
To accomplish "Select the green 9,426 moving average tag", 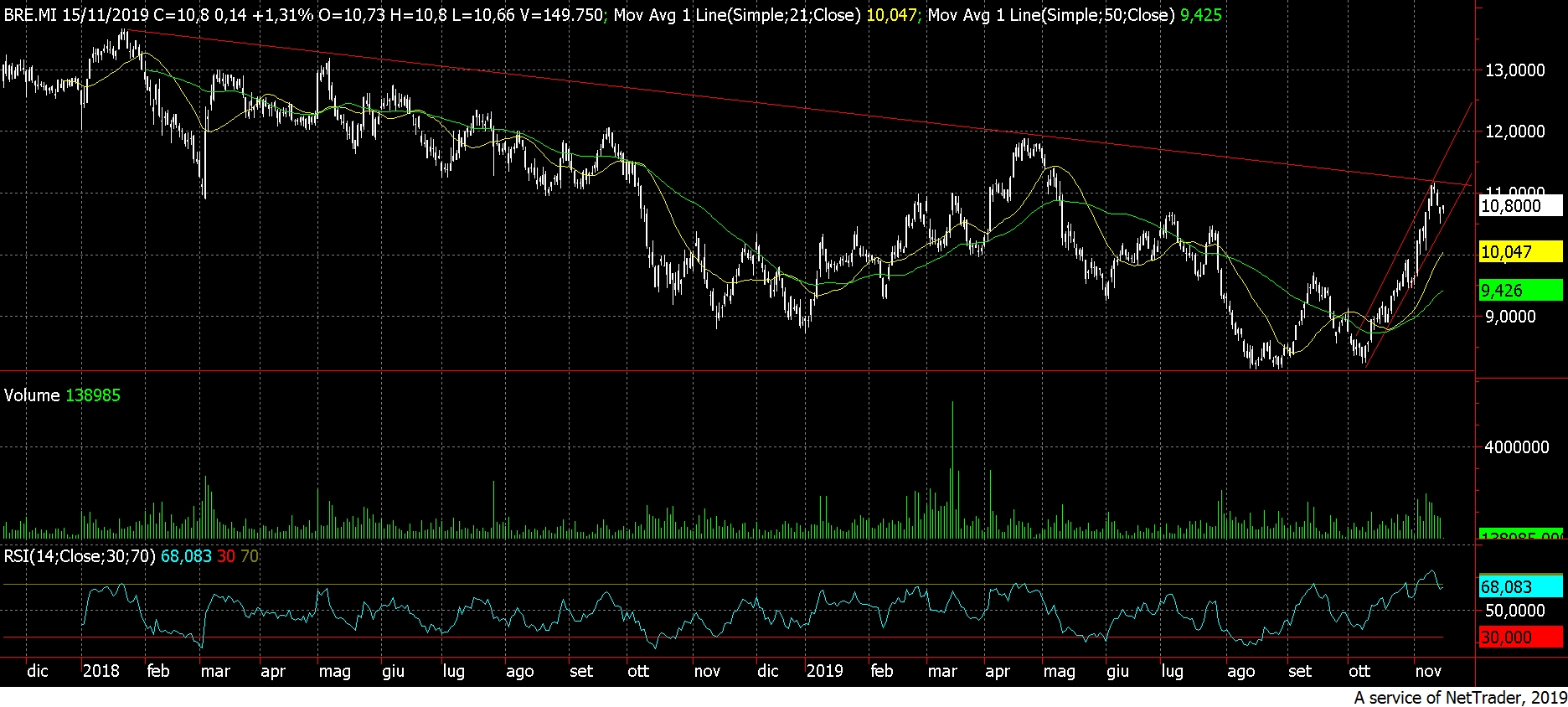I will (x=1519, y=291).
